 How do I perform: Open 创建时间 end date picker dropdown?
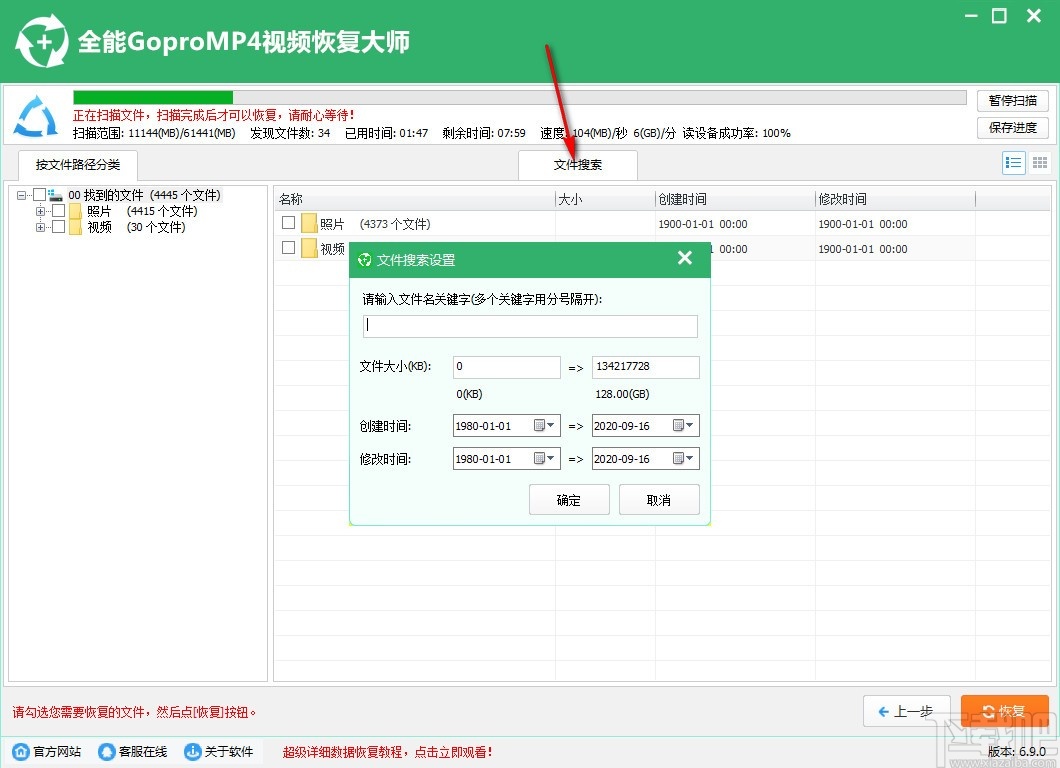tap(683, 425)
